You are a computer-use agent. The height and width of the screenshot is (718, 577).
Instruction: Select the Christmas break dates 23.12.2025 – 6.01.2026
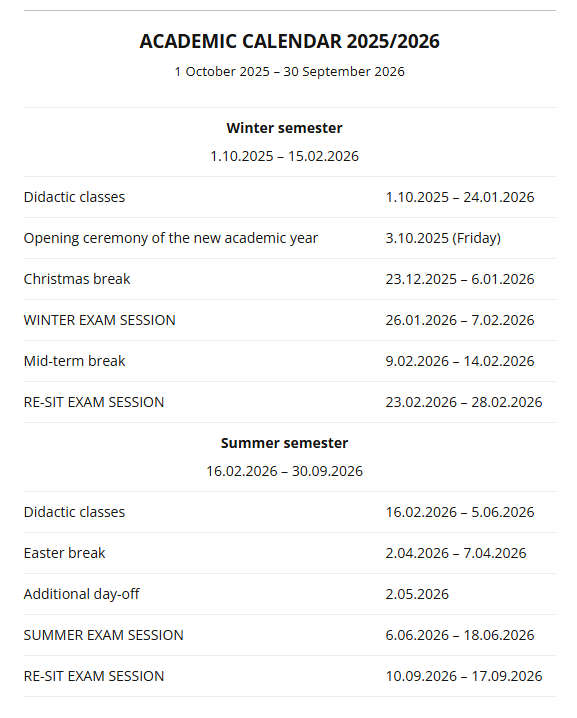[460, 279]
